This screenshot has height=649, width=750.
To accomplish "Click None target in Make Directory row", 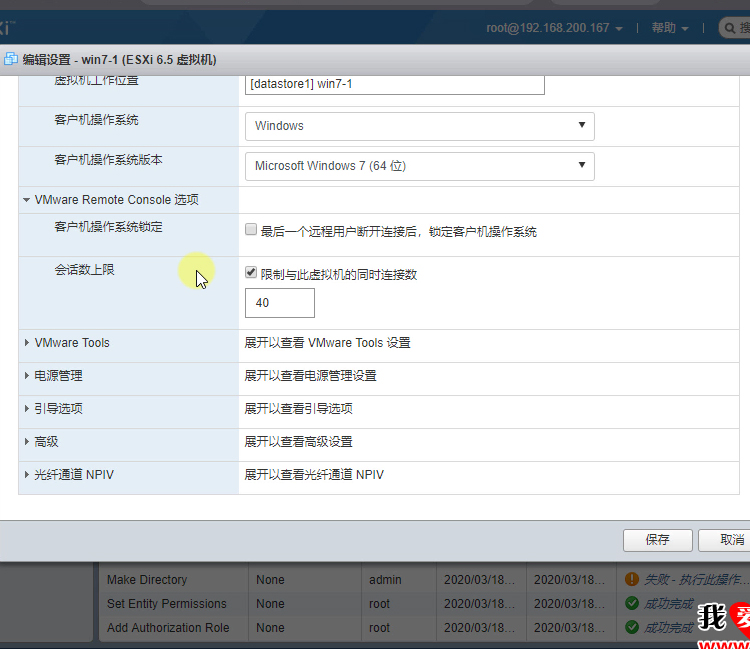I will (270, 580).
